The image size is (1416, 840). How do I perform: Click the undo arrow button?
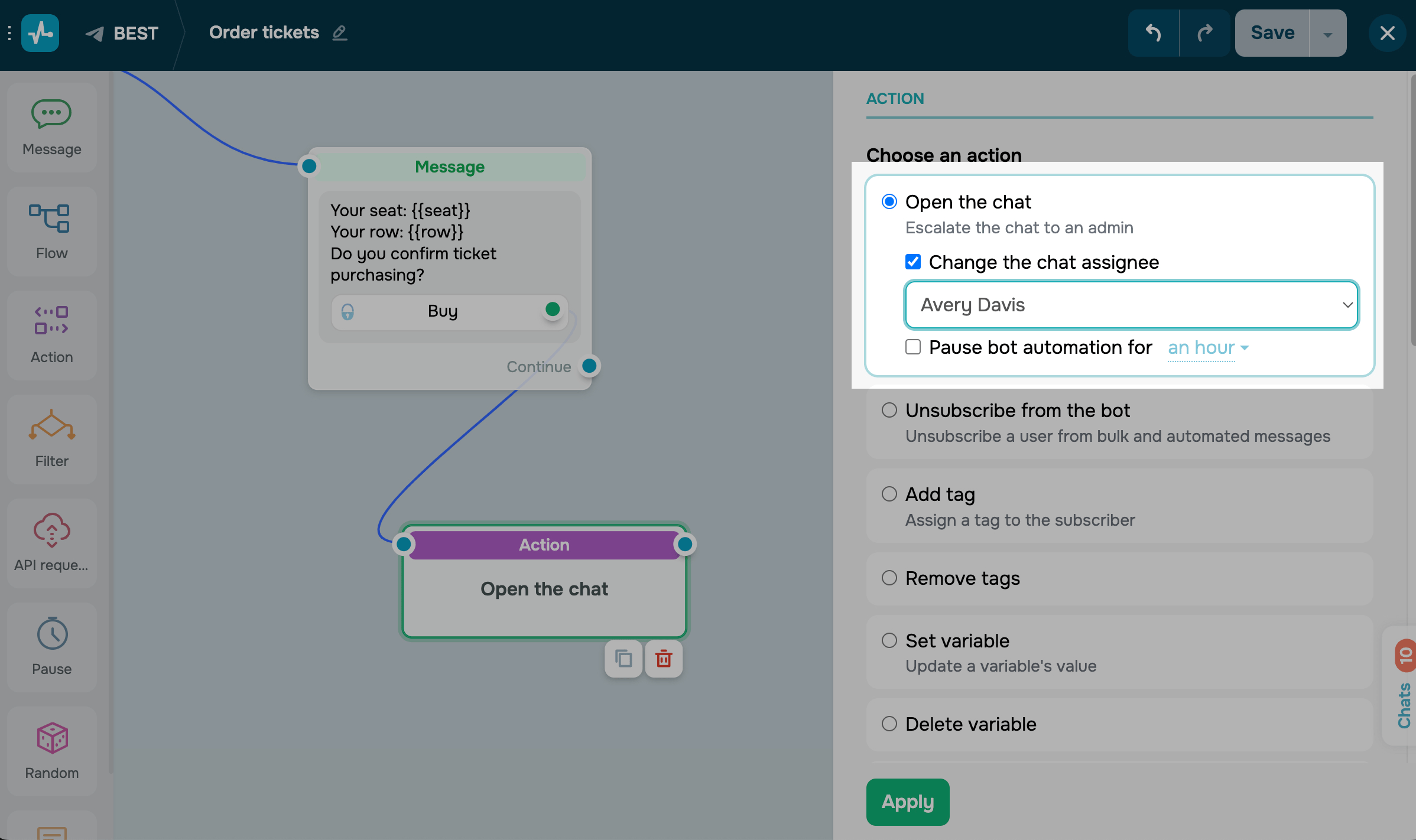(x=1153, y=33)
